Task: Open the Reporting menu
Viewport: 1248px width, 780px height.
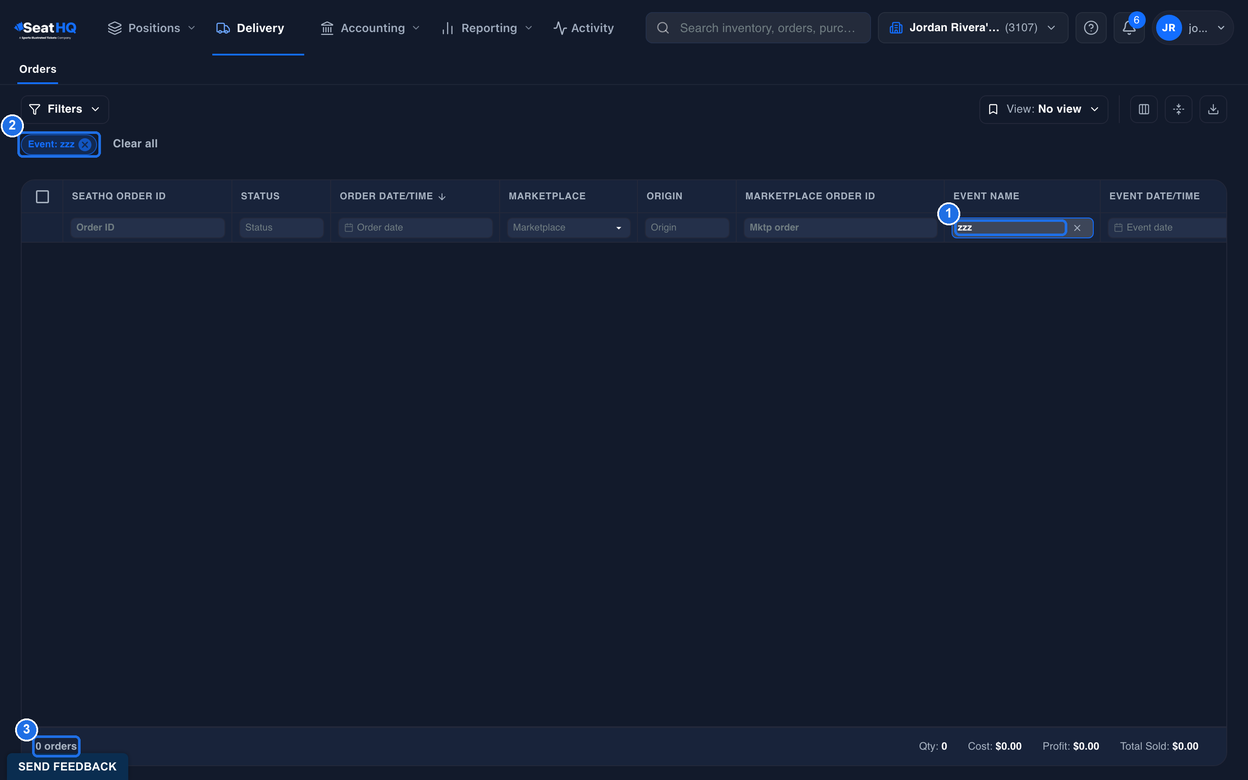Action: (x=487, y=28)
